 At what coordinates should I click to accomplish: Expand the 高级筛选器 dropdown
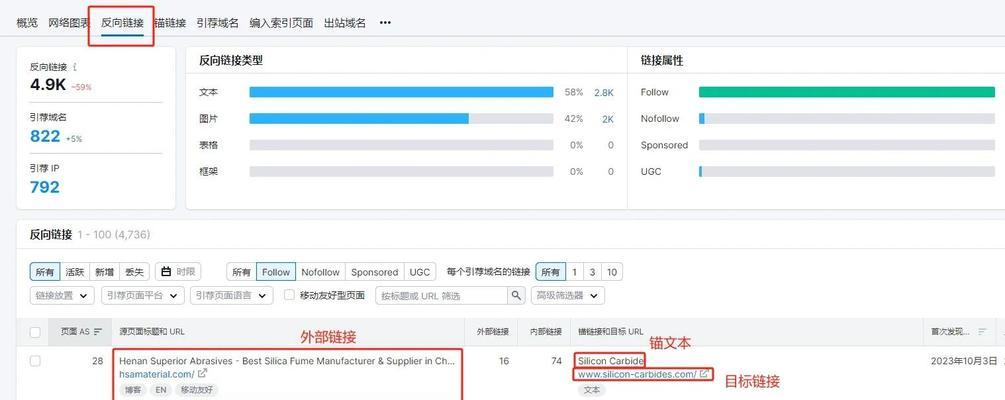[568, 296]
